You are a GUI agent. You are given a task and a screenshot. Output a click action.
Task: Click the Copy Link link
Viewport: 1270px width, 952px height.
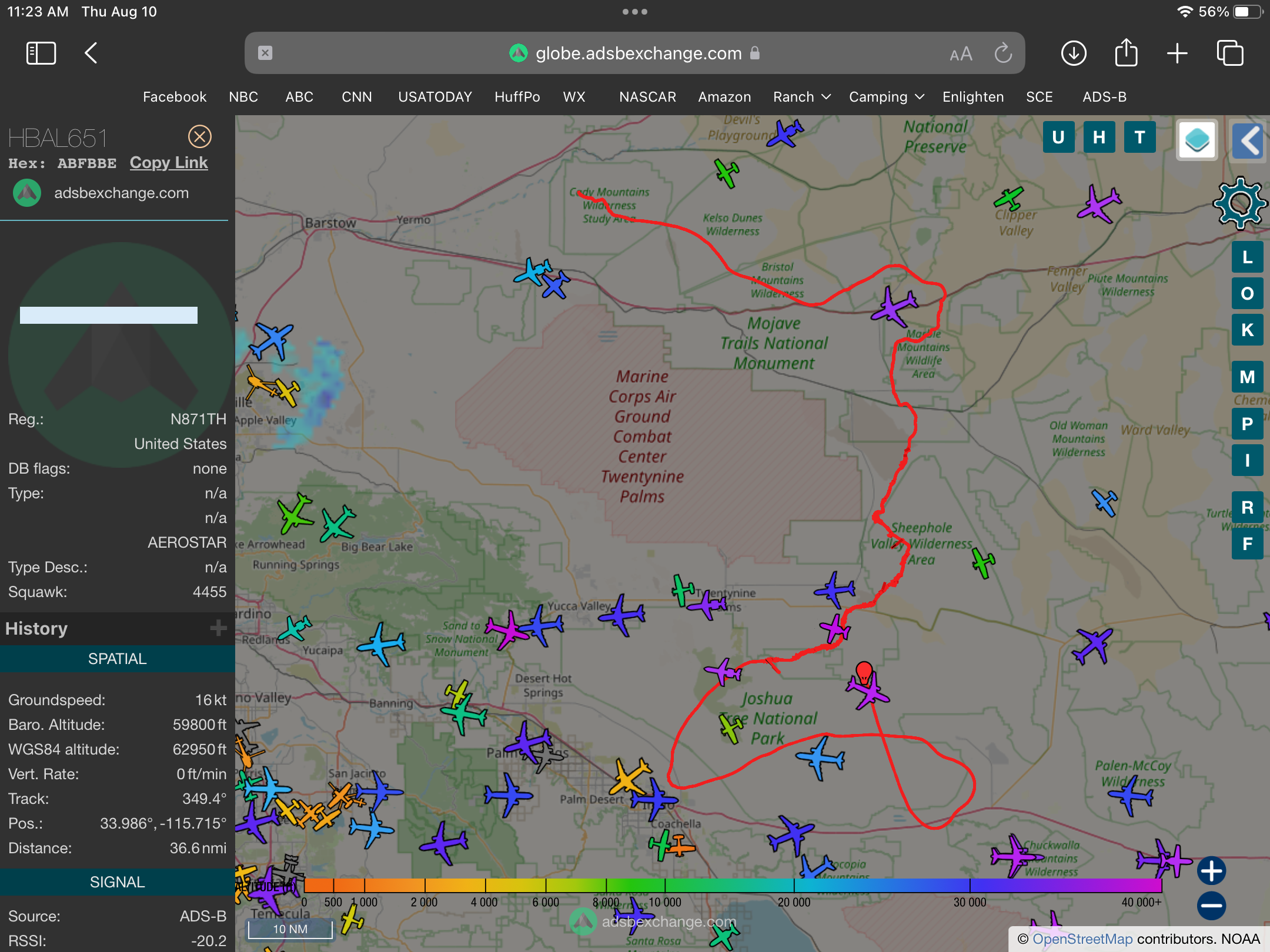click(x=169, y=163)
